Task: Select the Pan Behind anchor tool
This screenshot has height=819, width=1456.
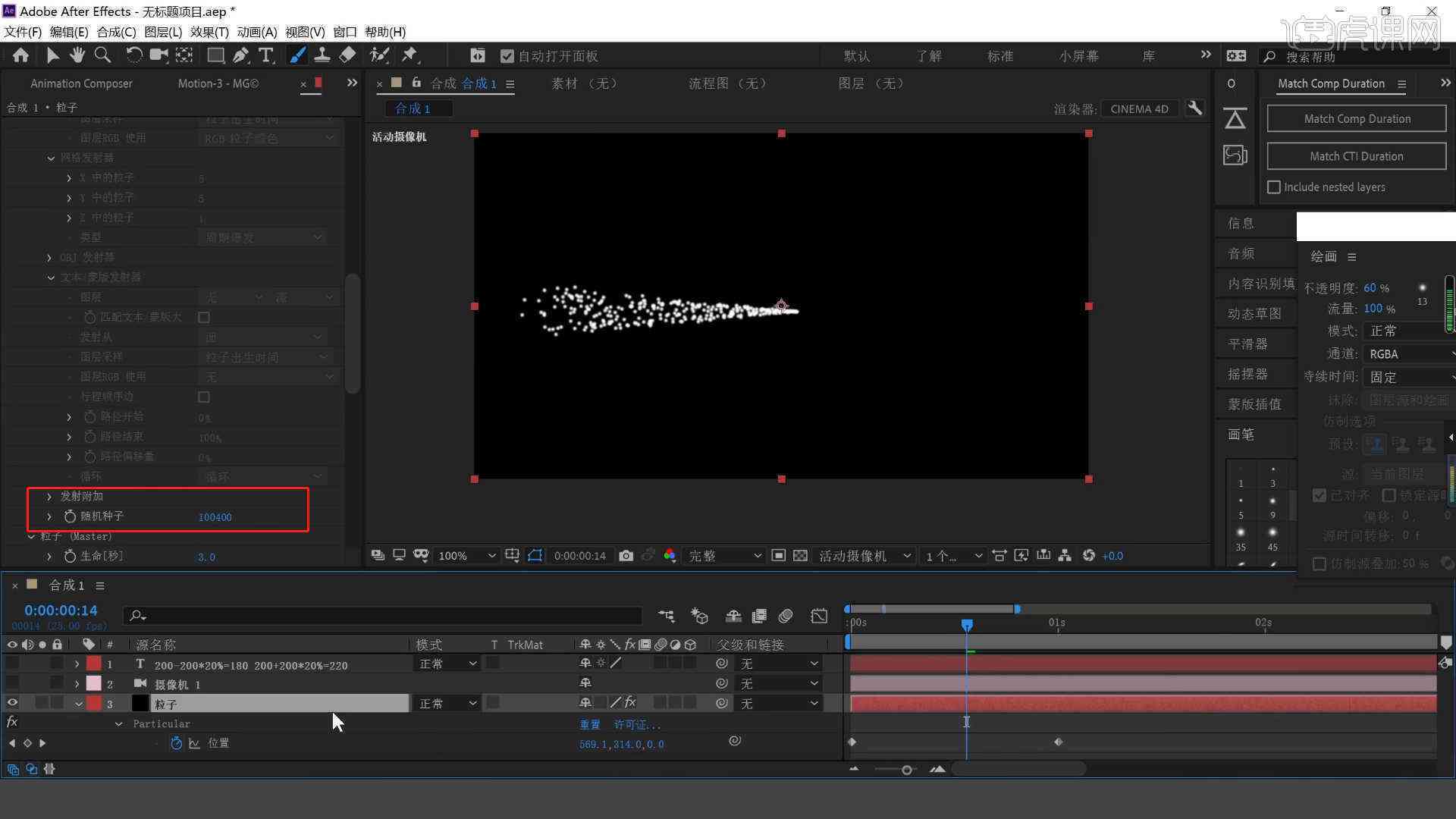Action: pos(184,55)
